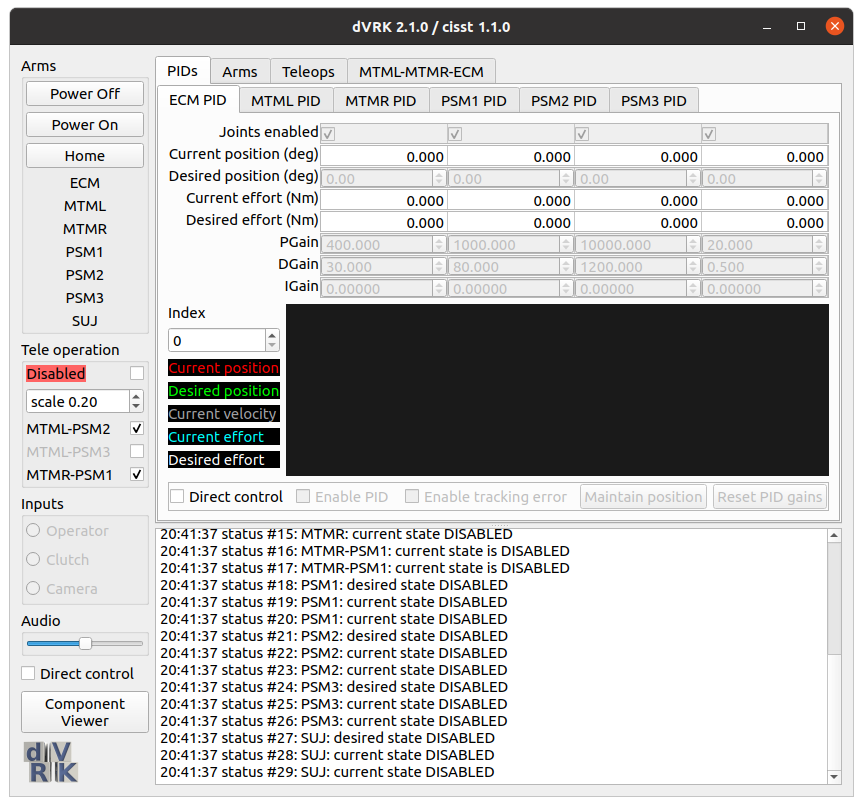Select the PSM1 PID tab
The width and height of the screenshot is (863, 806).
click(473, 101)
